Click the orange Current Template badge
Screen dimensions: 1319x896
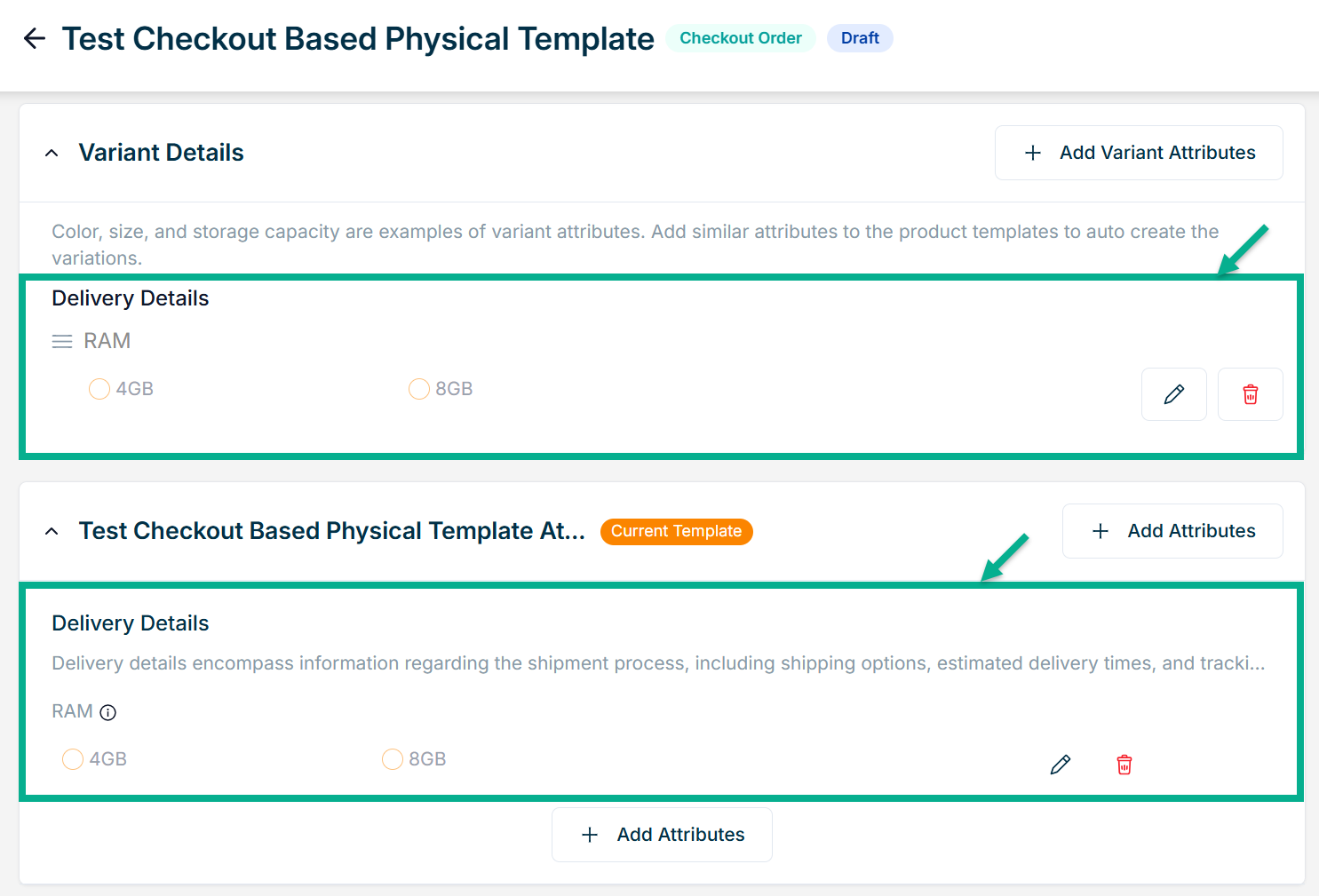click(x=676, y=531)
